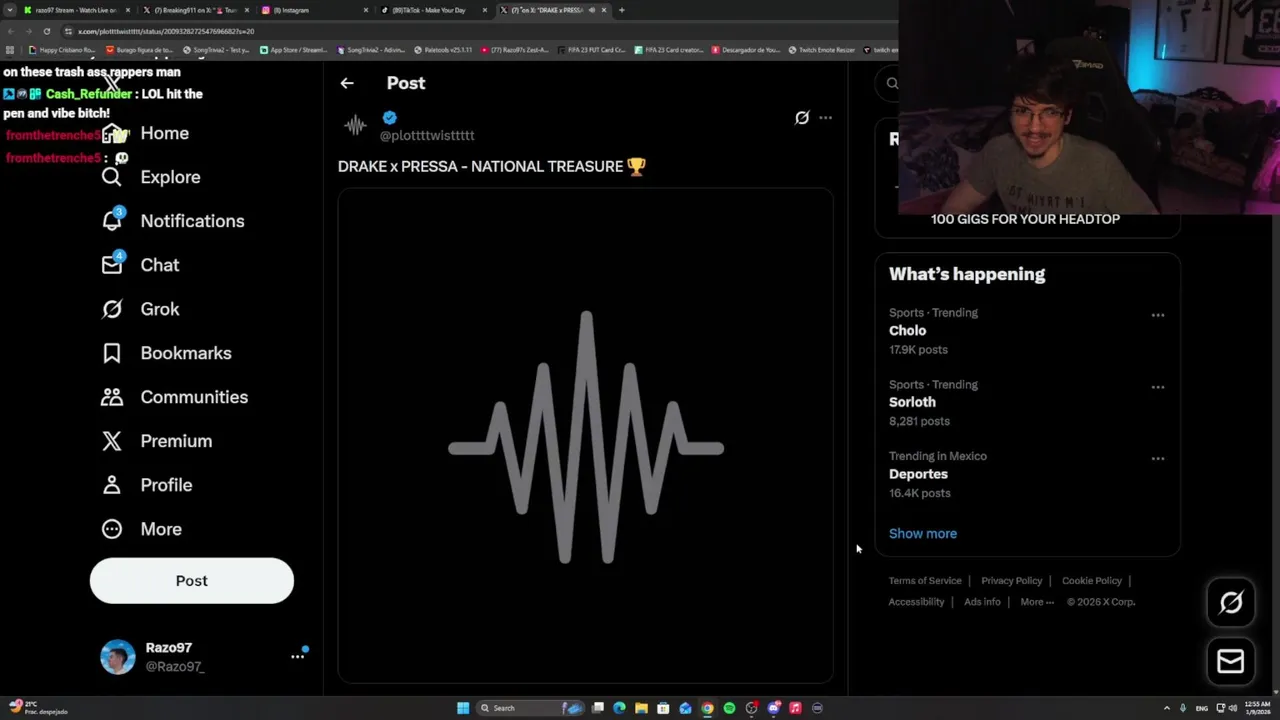
Task: Open Accessibility footer link
Action: [x=916, y=602]
